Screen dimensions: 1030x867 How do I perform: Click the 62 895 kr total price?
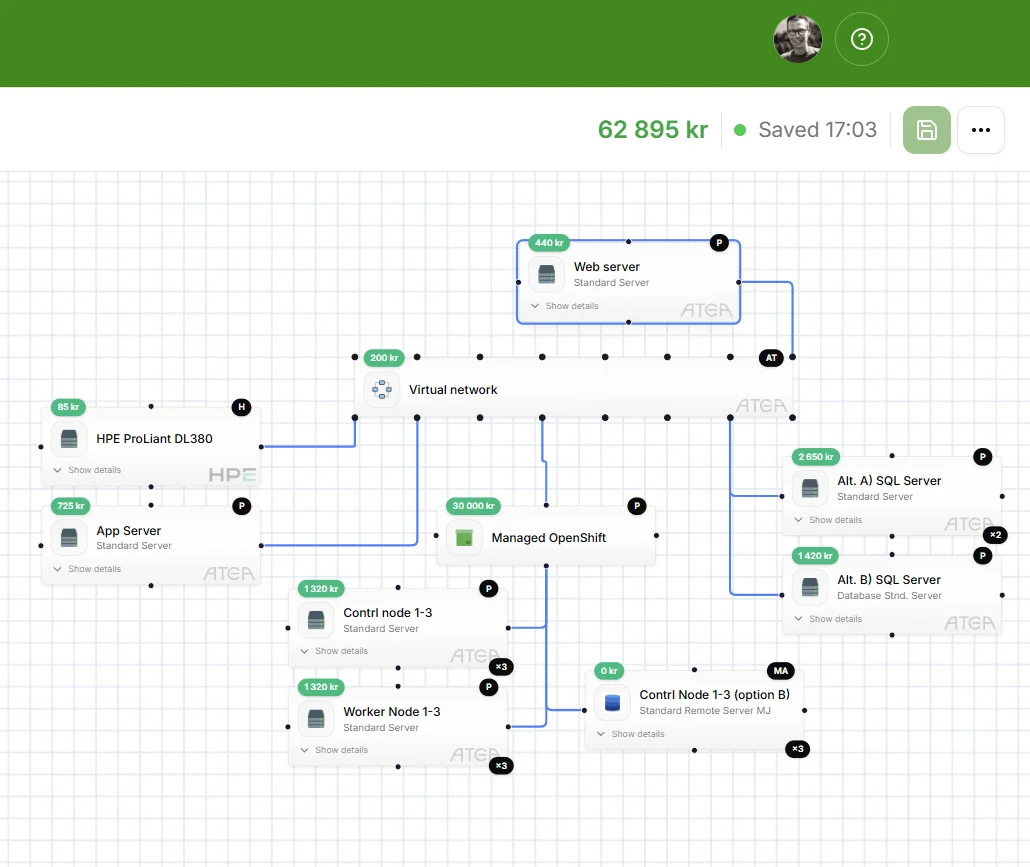point(652,130)
